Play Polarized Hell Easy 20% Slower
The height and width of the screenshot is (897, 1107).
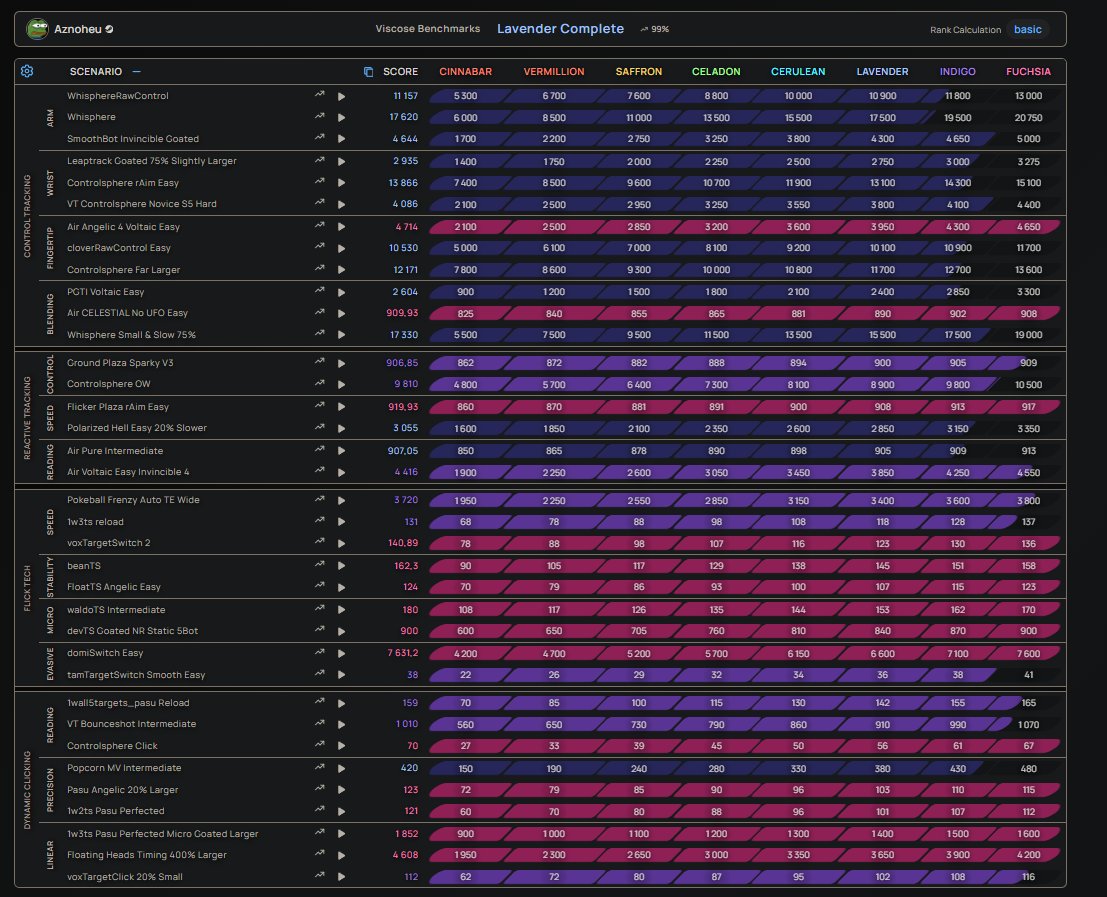(342, 428)
